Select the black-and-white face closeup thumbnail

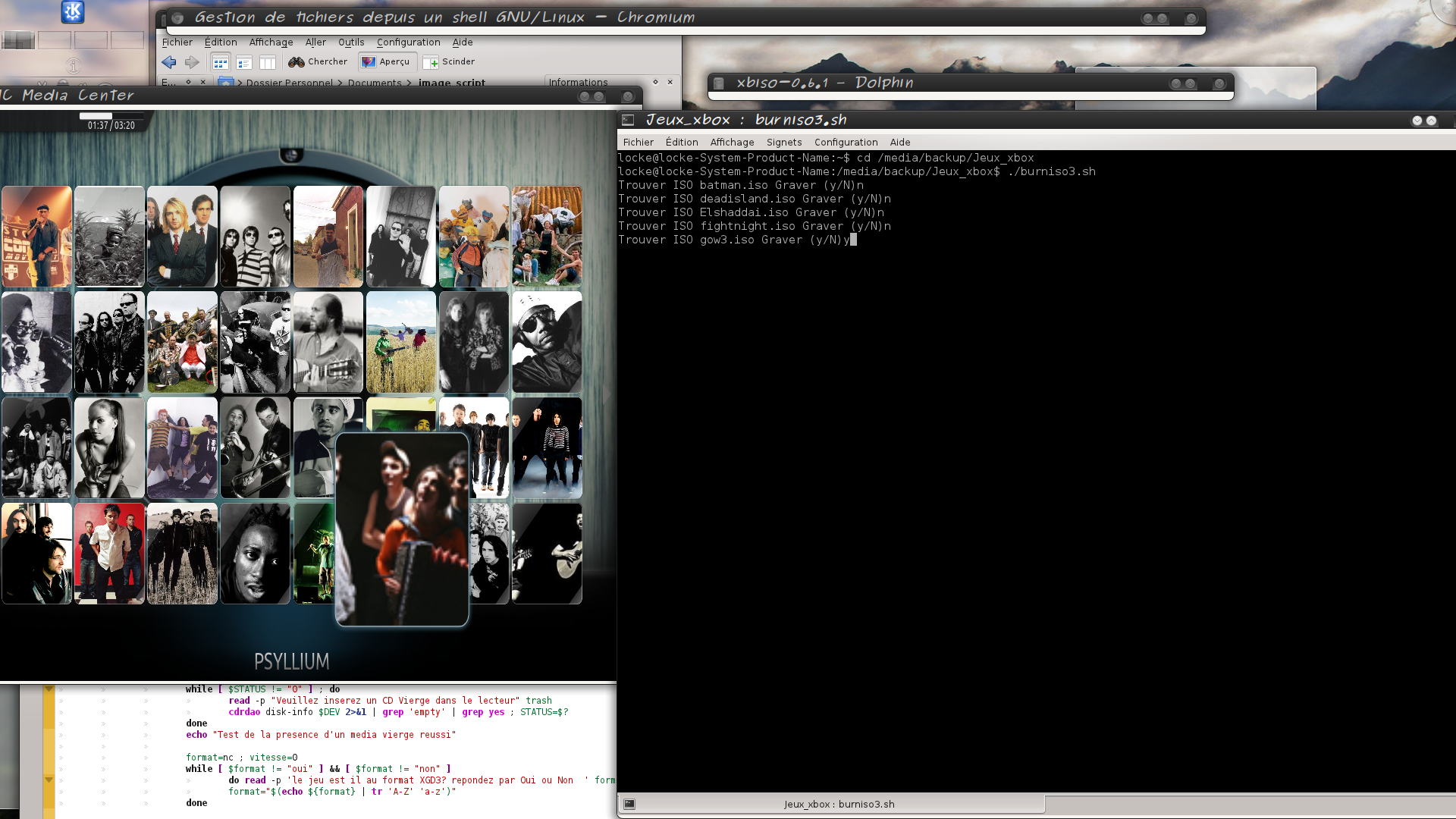coord(255,554)
